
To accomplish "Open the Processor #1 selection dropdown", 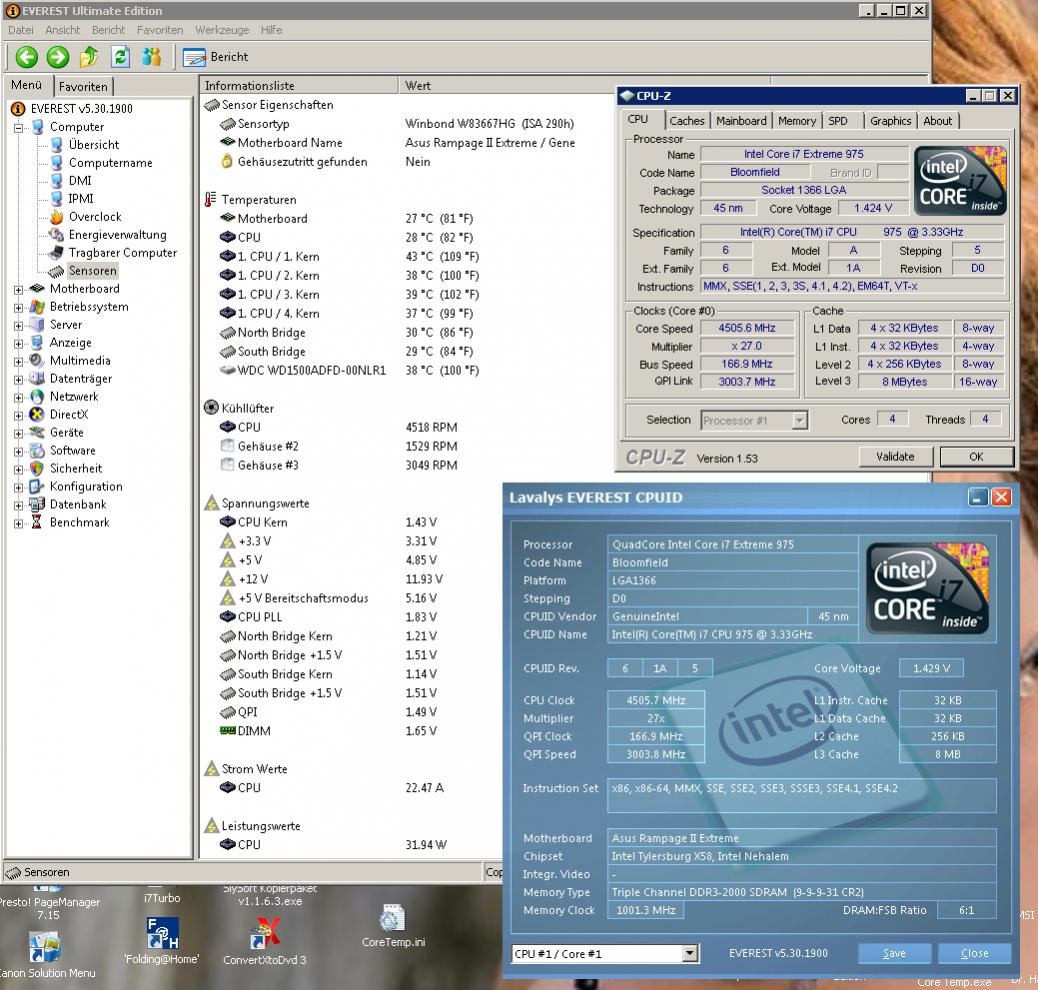I will (754, 420).
